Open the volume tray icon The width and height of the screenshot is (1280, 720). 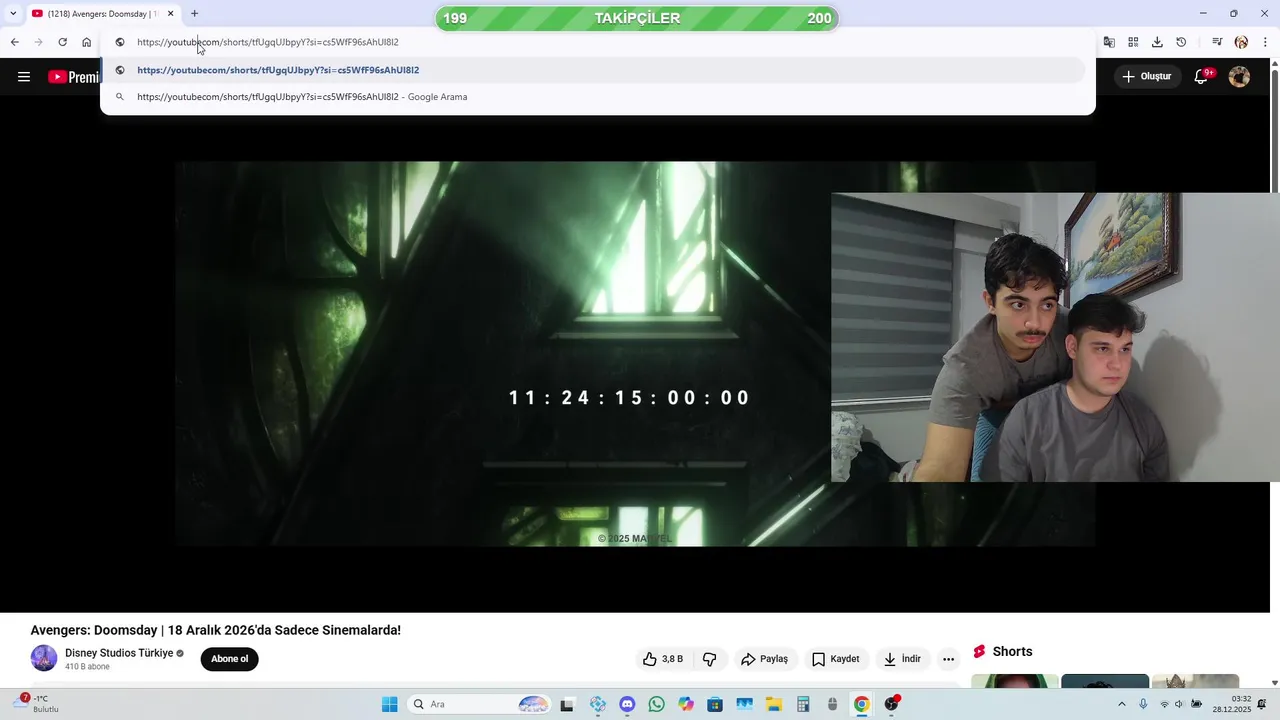(x=1179, y=704)
